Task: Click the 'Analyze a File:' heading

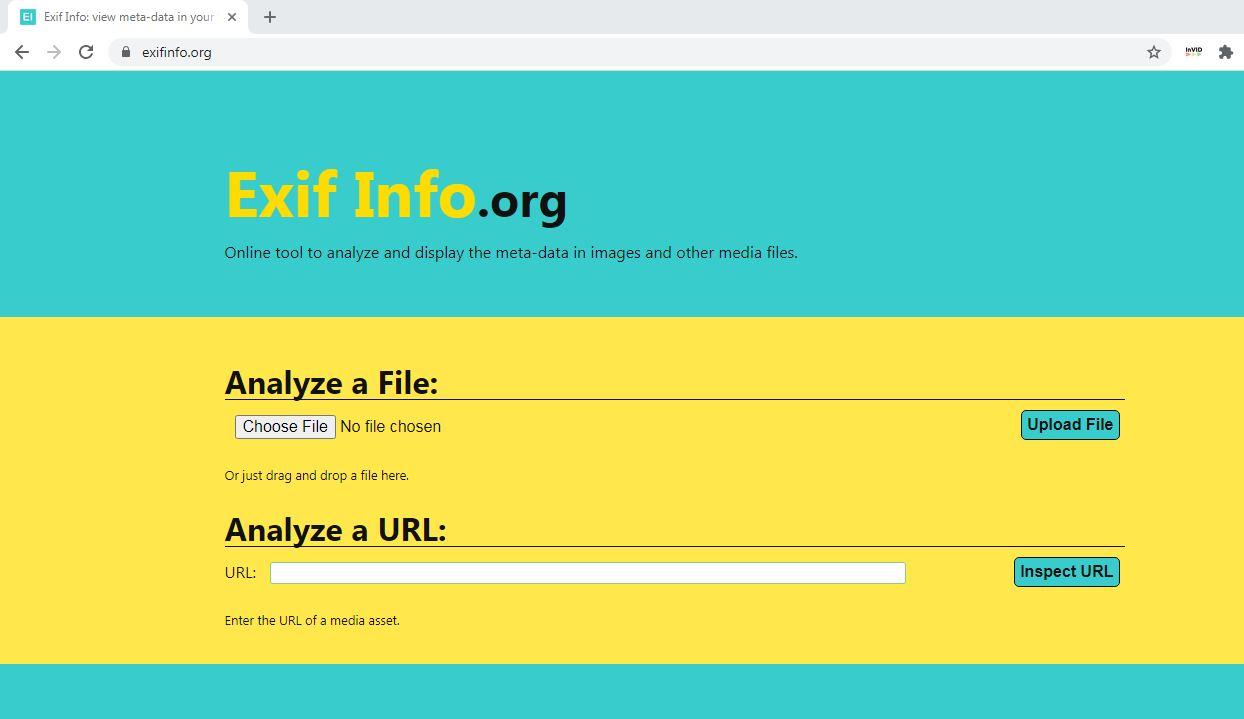Action: (x=331, y=382)
